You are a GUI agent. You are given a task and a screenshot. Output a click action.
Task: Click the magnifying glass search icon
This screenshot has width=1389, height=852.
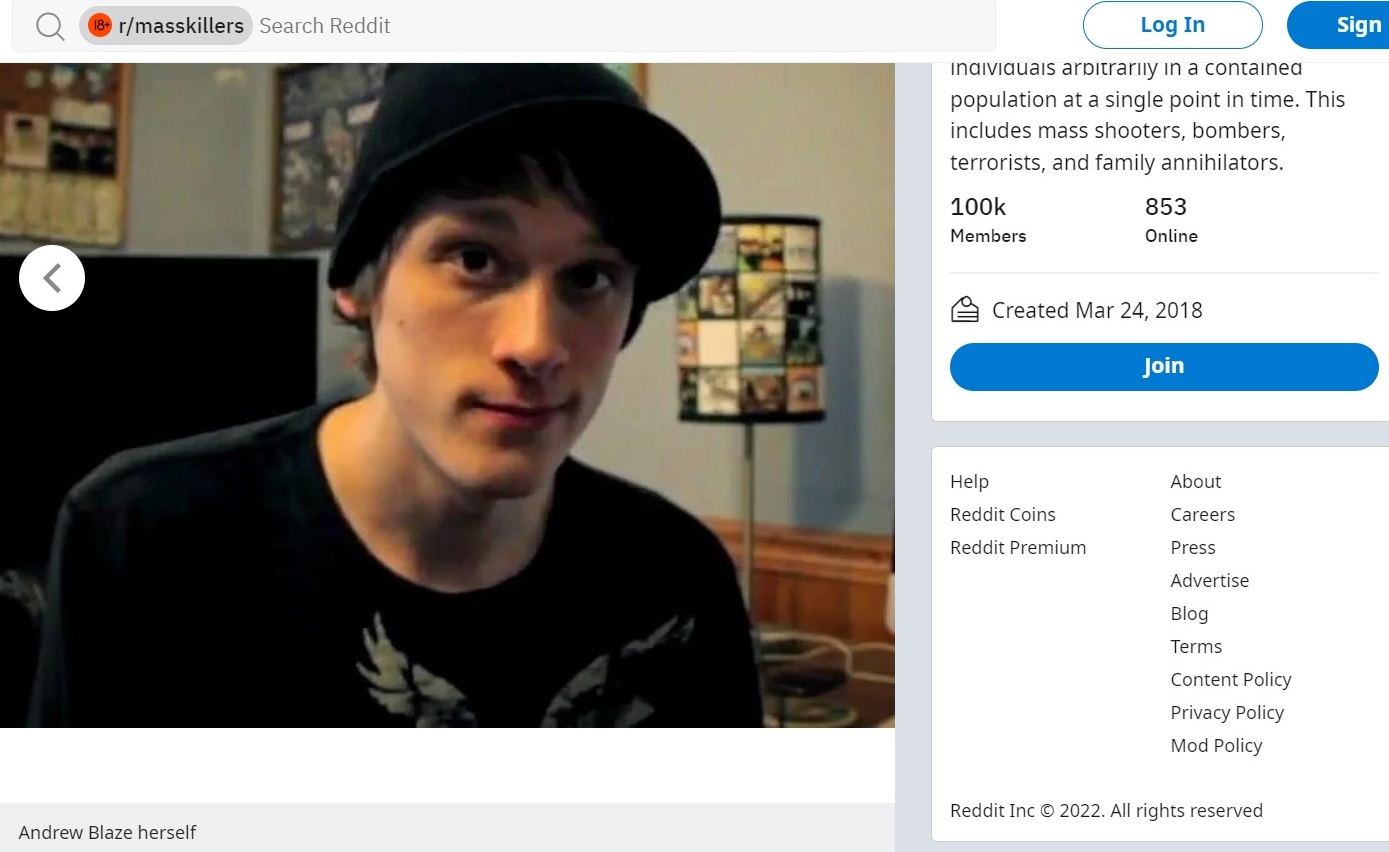[50, 26]
